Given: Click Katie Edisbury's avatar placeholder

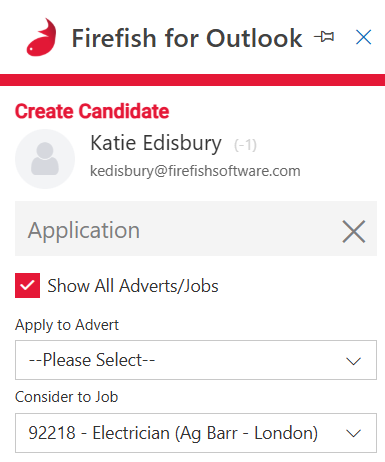Looking at the screenshot, I should (x=45, y=159).
